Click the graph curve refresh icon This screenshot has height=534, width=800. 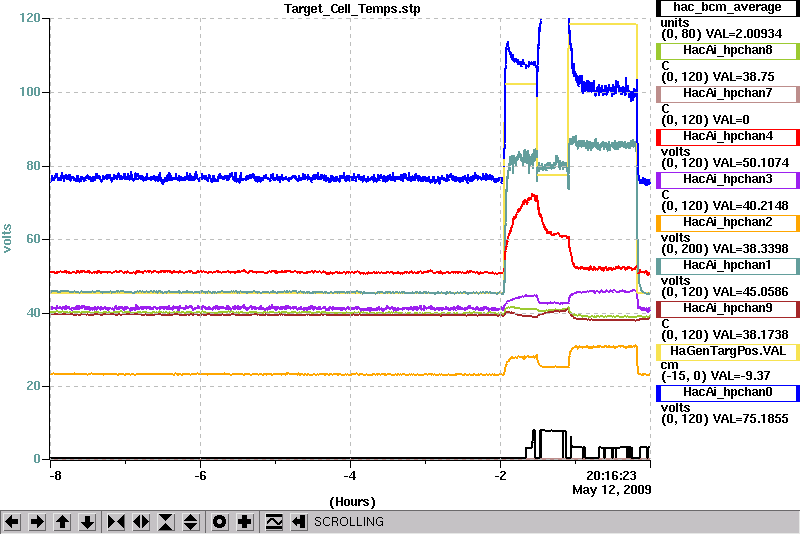pyautogui.click(x=274, y=522)
